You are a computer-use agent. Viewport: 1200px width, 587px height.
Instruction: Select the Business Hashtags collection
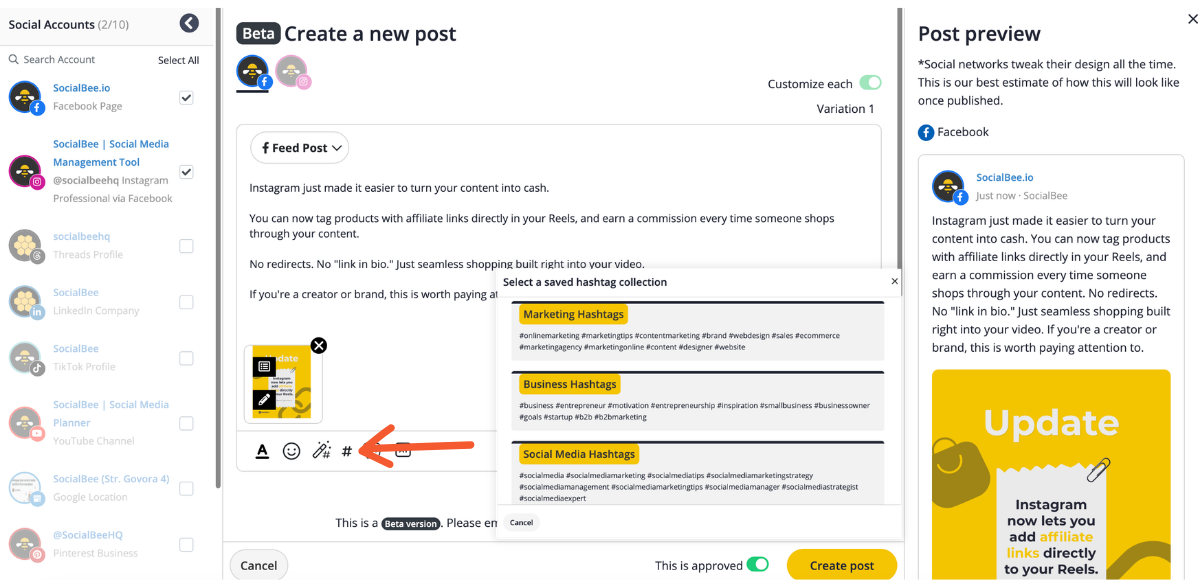coord(570,384)
